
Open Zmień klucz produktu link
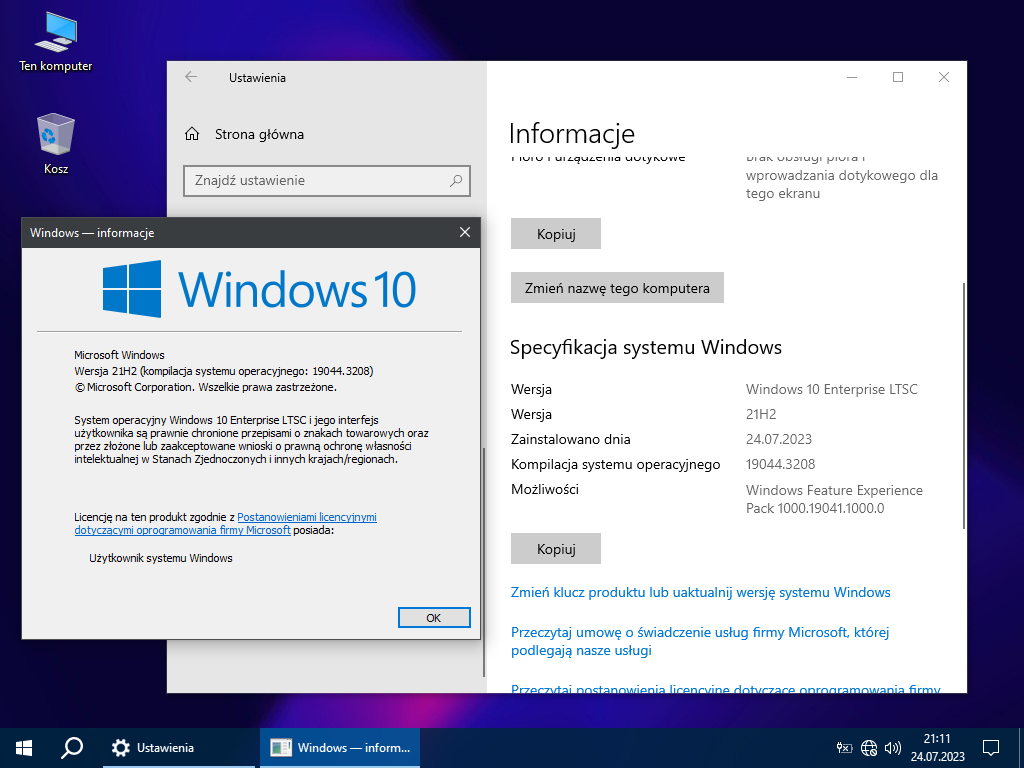pos(700,592)
